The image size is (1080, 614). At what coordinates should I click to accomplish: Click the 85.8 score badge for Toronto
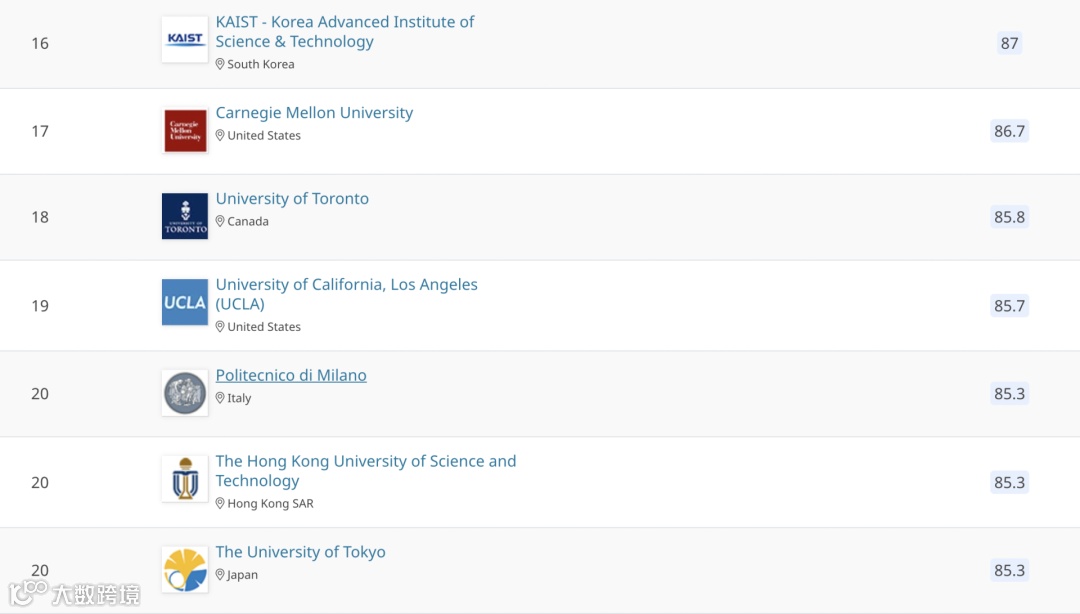tap(1009, 217)
